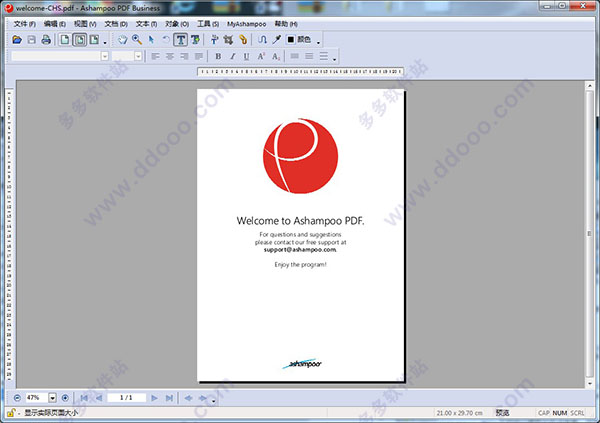Set medium line spacing icon
600x423 pixels.
click(x=309, y=56)
